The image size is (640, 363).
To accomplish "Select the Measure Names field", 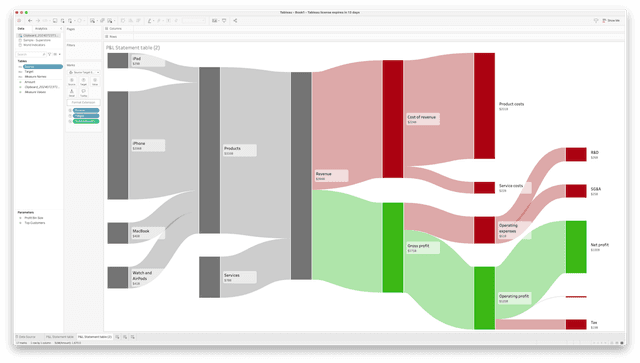I will point(36,77).
